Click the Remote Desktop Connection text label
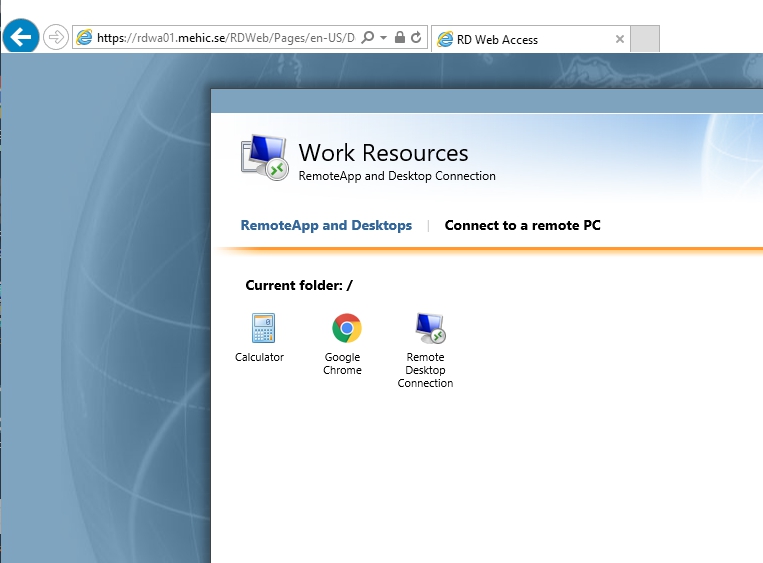 click(425, 370)
